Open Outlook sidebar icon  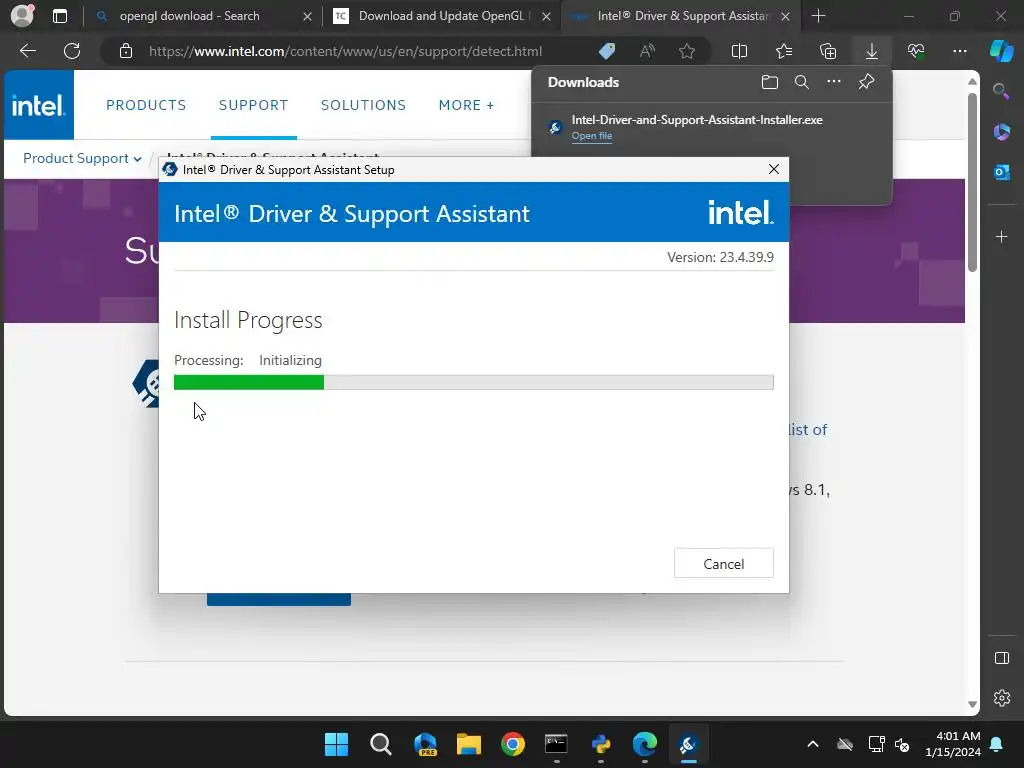tap(1001, 172)
